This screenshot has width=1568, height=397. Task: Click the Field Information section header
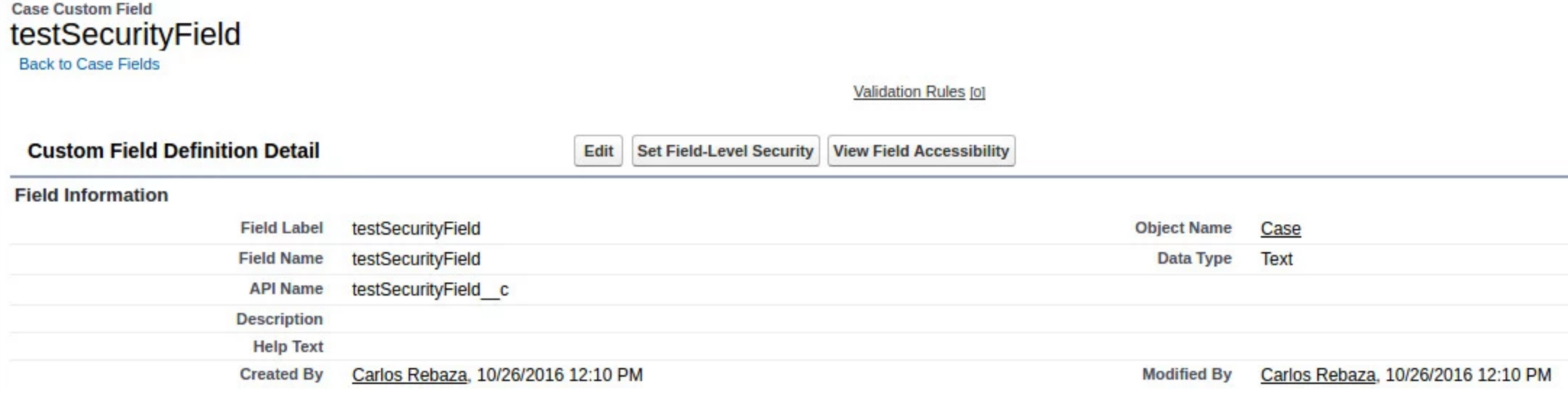[91, 196]
